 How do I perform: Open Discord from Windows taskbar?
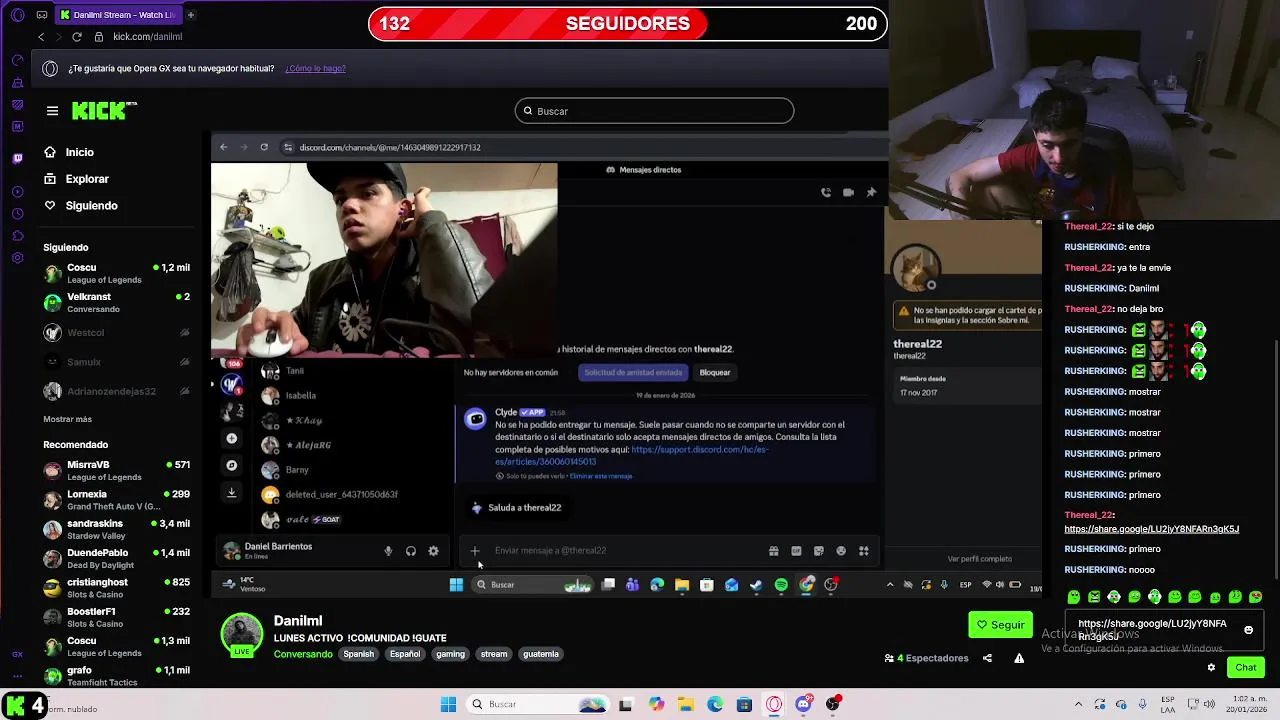click(x=803, y=704)
